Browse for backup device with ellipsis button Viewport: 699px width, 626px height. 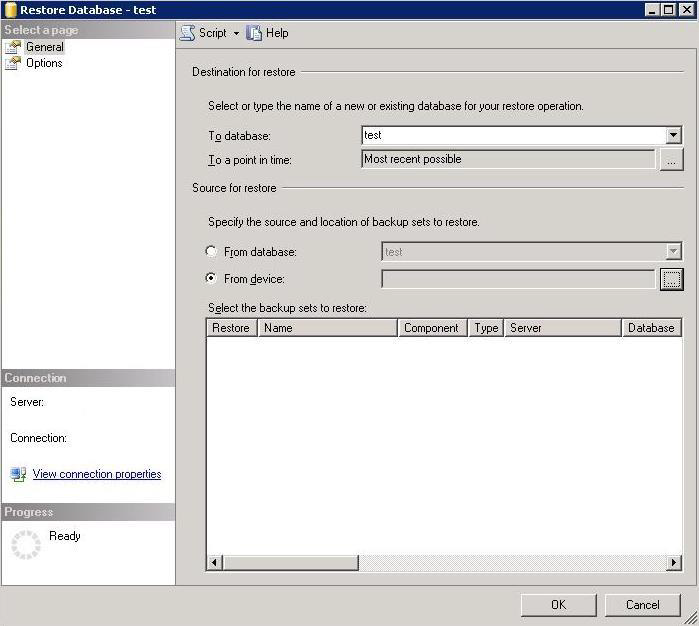(x=671, y=279)
